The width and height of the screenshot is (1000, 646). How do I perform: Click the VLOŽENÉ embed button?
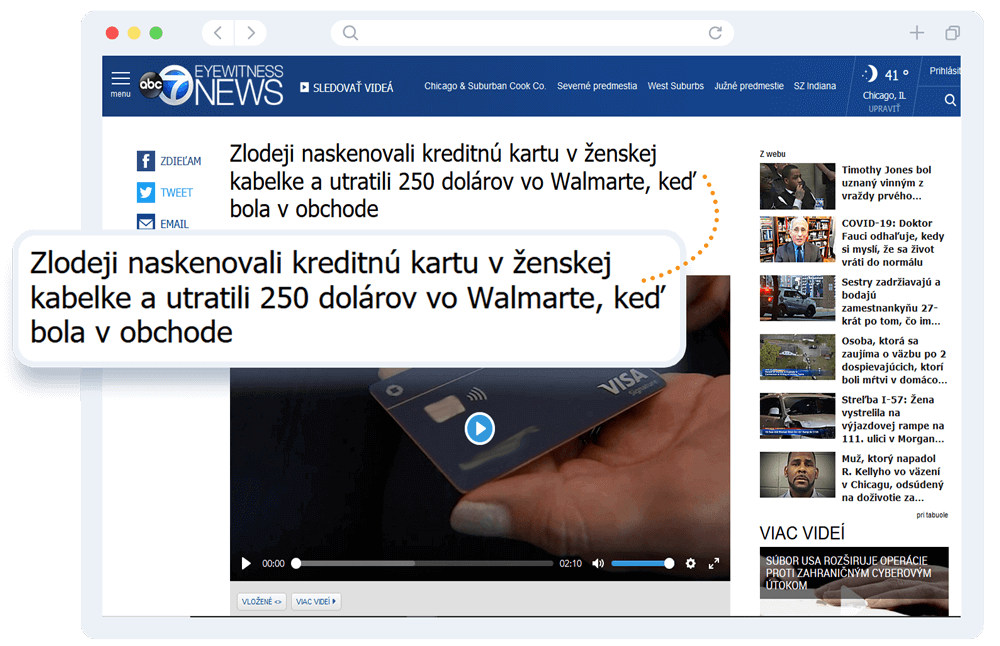(x=261, y=601)
